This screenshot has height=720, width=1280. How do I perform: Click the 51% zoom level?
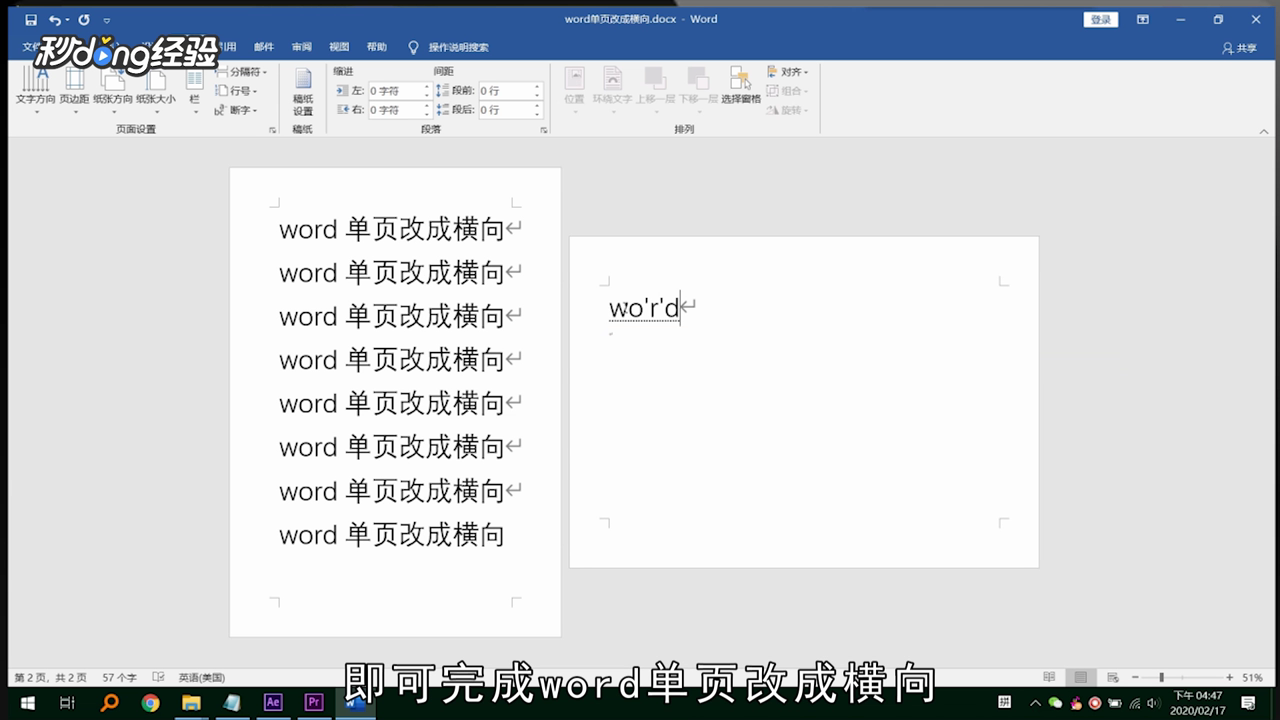[1253, 677]
